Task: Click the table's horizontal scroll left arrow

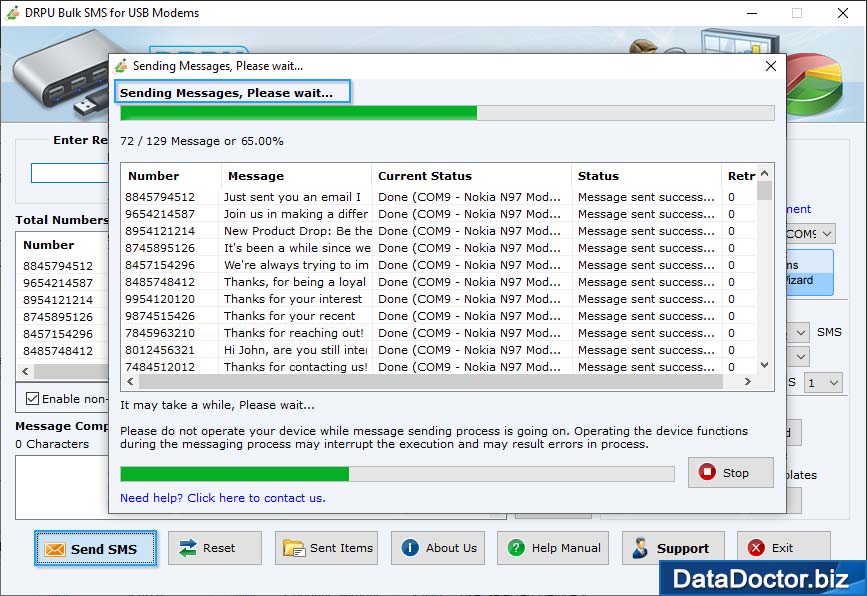Action: click(x=130, y=381)
